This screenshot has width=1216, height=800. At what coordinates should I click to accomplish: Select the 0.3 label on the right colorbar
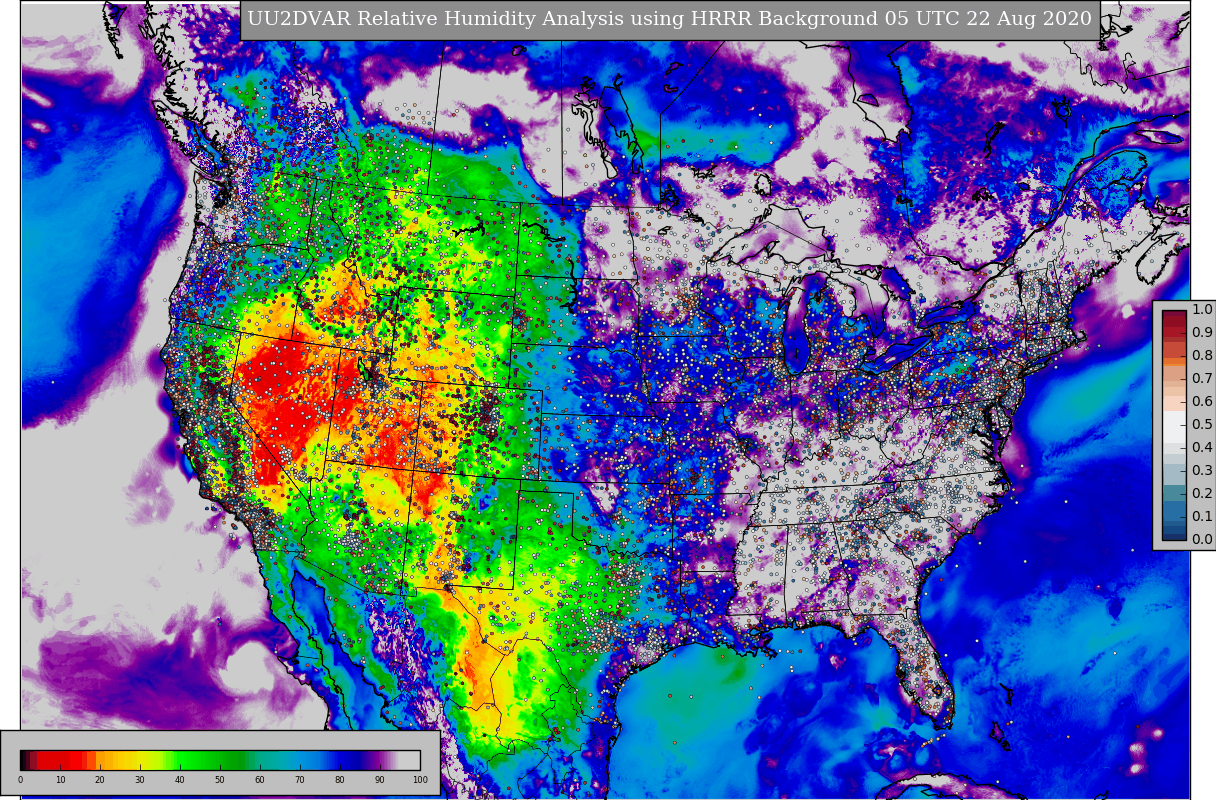coord(1202,471)
